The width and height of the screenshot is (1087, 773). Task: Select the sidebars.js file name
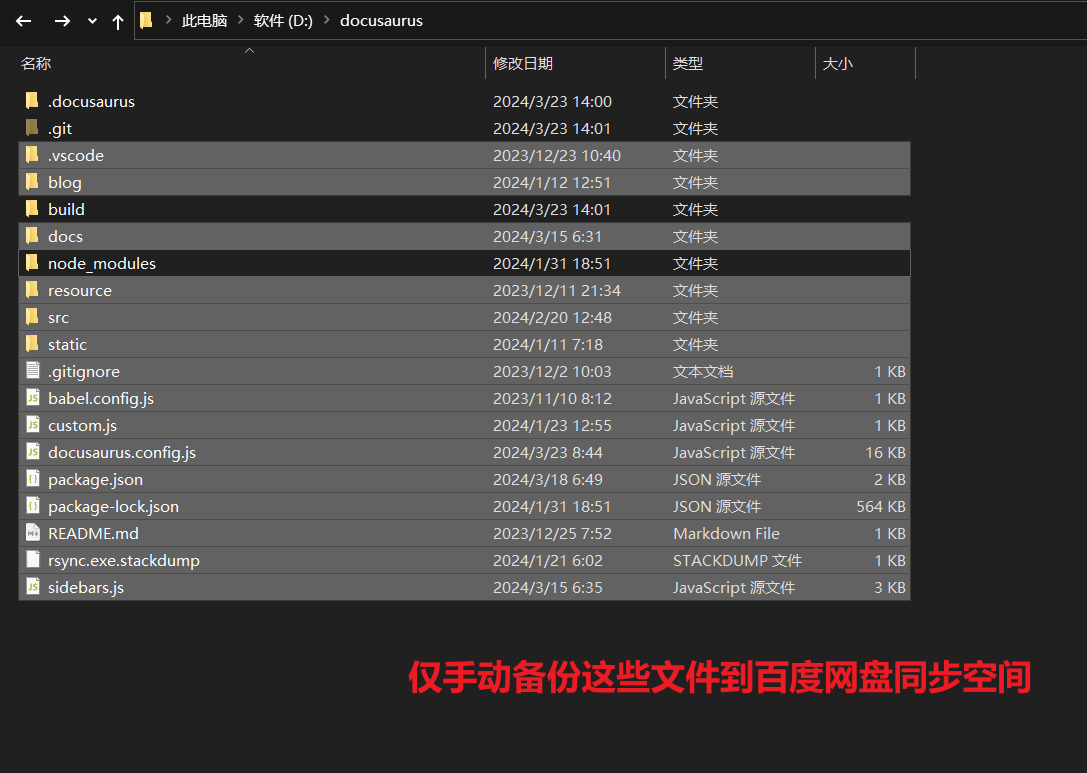[86, 589]
